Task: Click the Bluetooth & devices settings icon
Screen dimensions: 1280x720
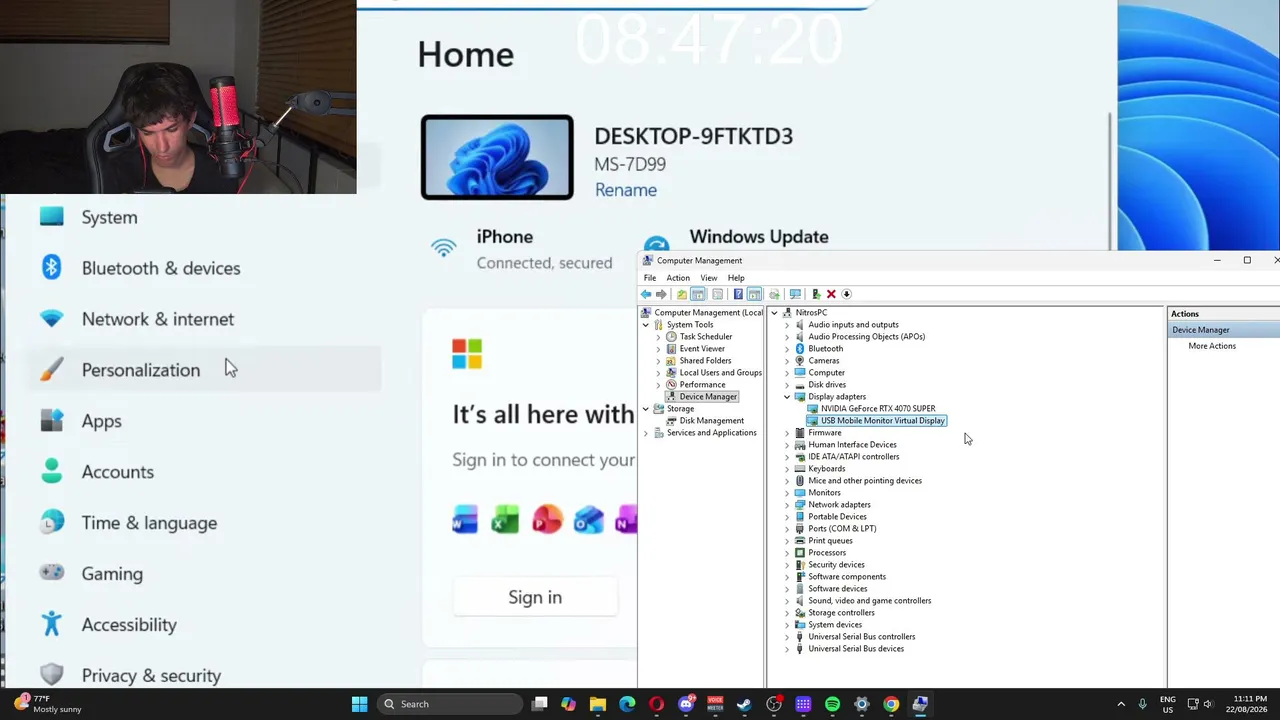Action: click(52, 267)
